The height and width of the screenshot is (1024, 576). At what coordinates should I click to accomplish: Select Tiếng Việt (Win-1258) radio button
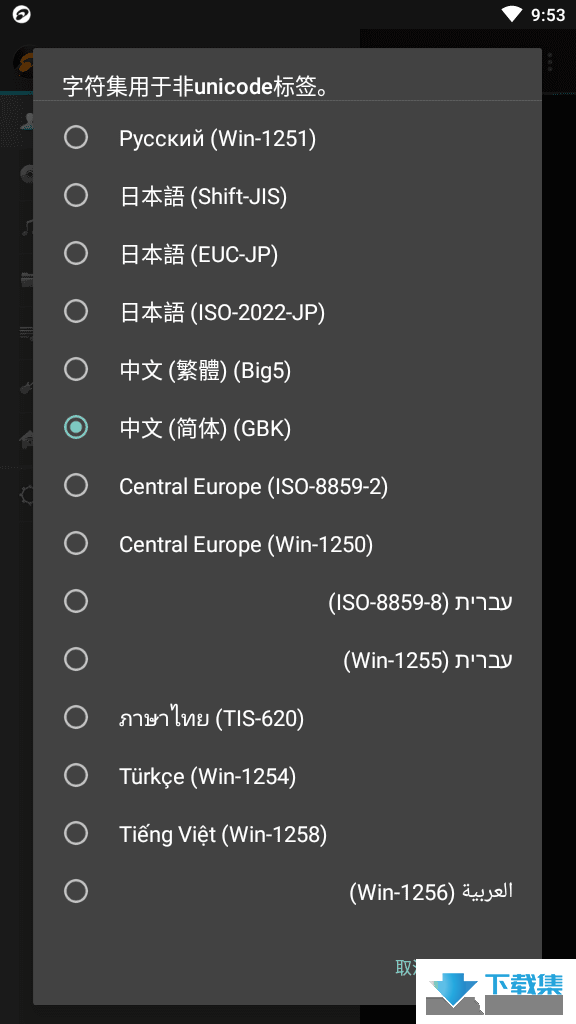click(x=287, y=834)
